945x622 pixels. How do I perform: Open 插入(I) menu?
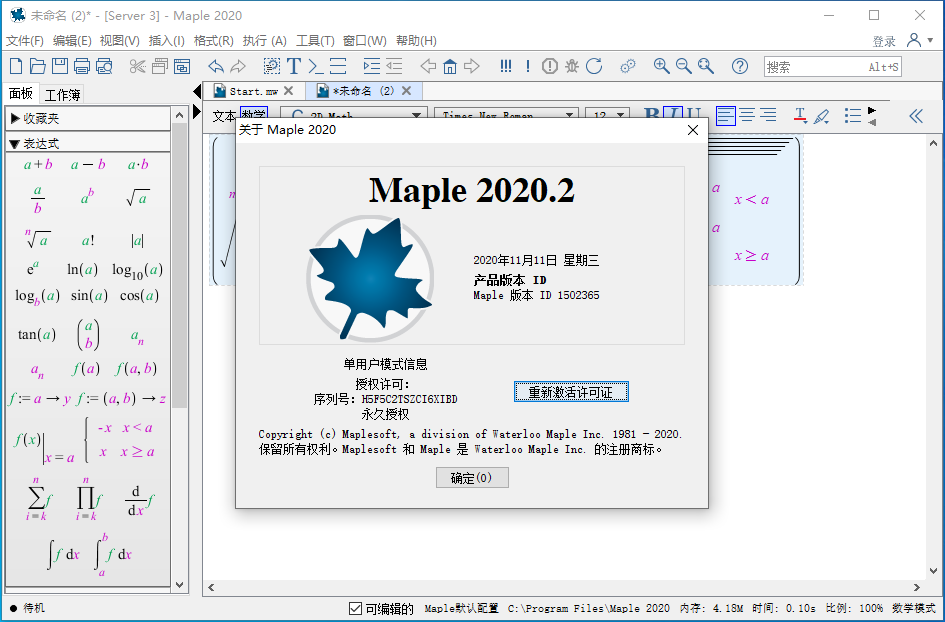[166, 40]
